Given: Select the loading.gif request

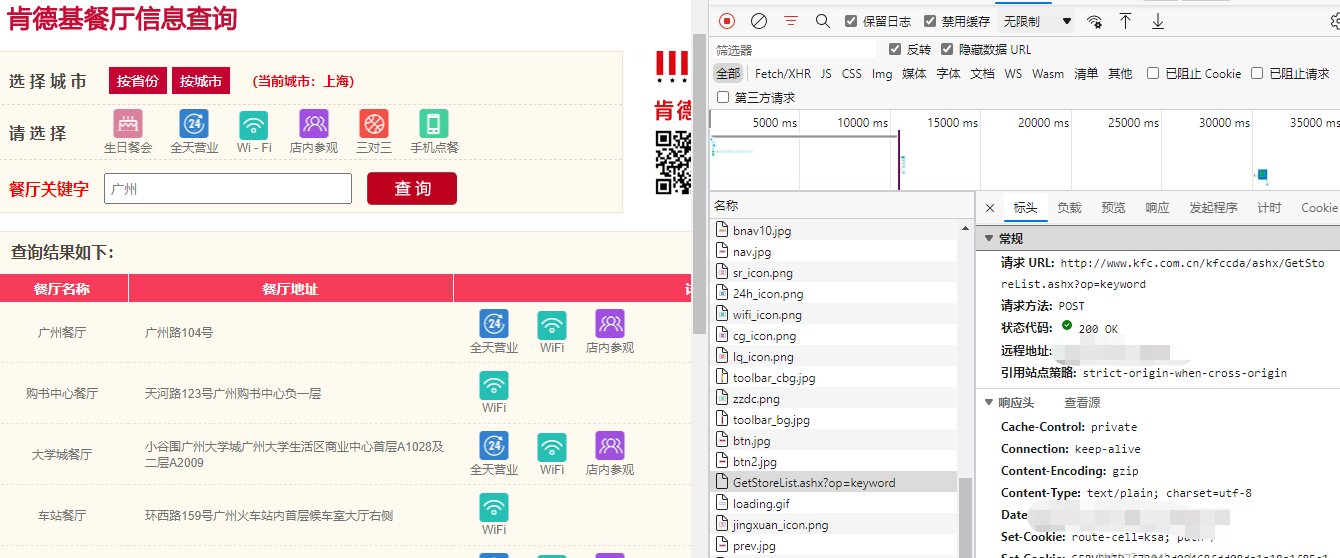Looking at the screenshot, I should (834, 504).
